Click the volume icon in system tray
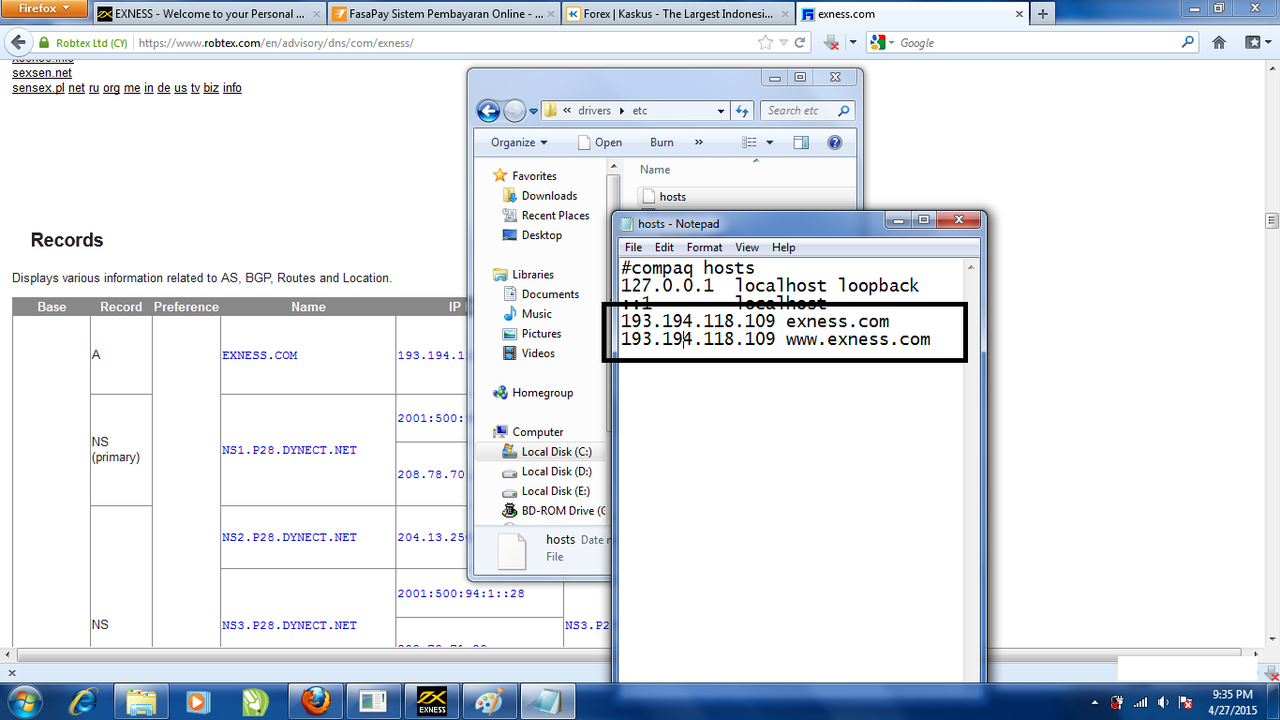 pos(1163,702)
